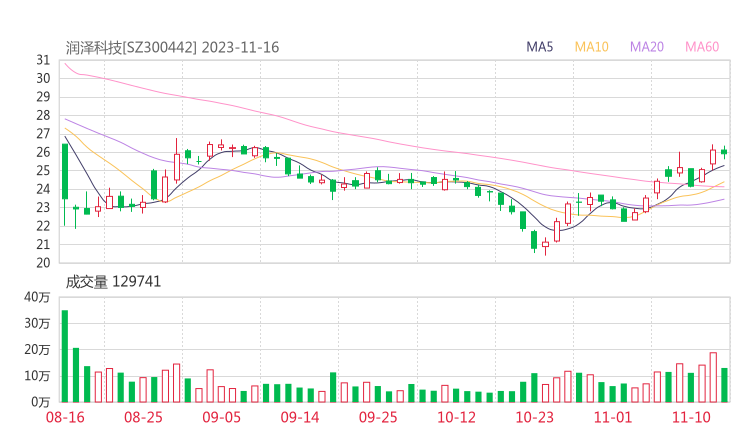Click the tallest green volume bar on 08-16
The image size is (740, 440).
coord(65,356)
